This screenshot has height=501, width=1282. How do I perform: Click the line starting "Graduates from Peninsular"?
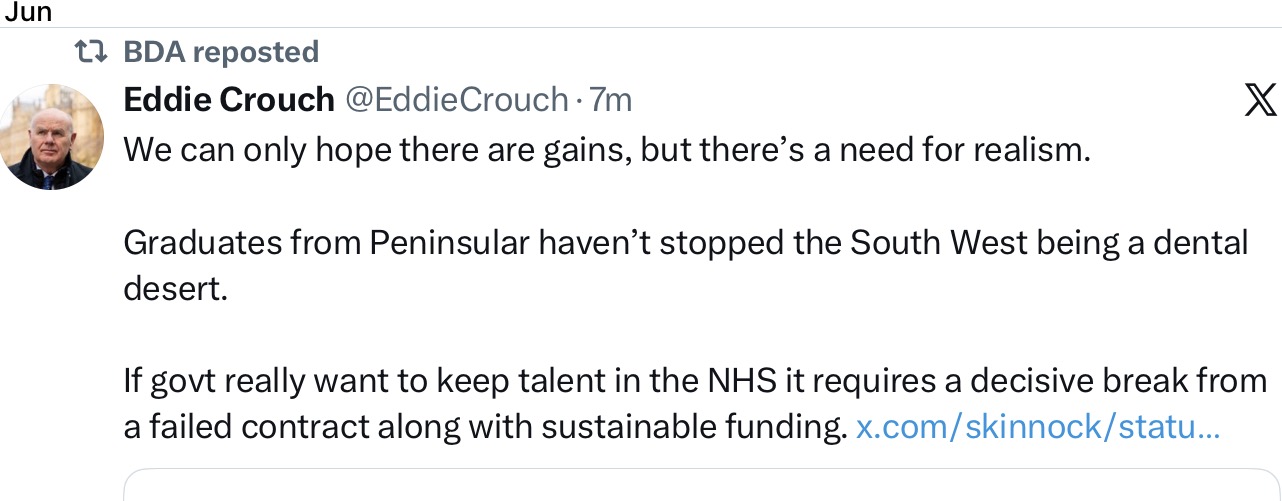pos(686,243)
